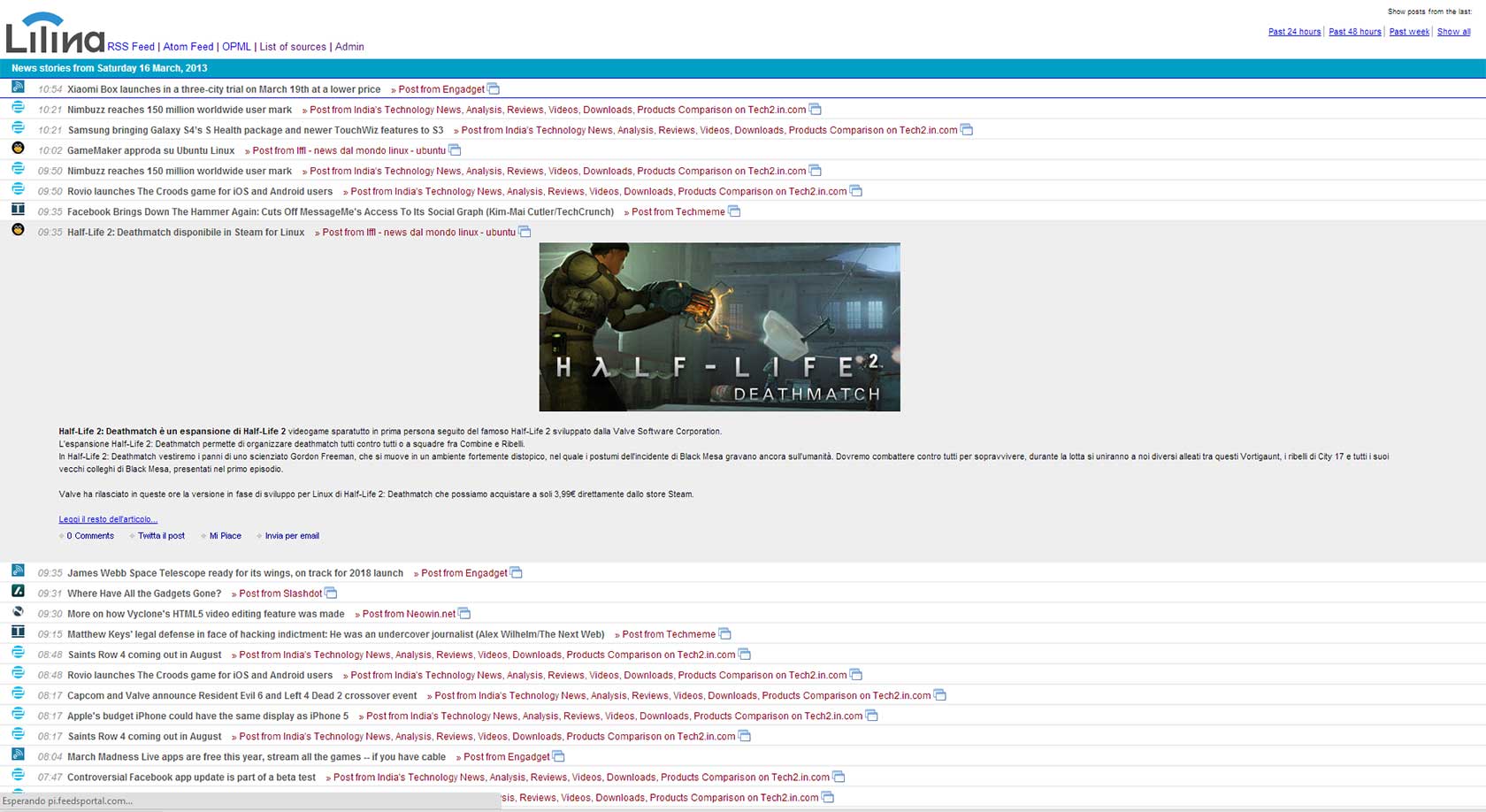
Task: Open new-window icon on Matthew Keys row
Action: click(725, 633)
